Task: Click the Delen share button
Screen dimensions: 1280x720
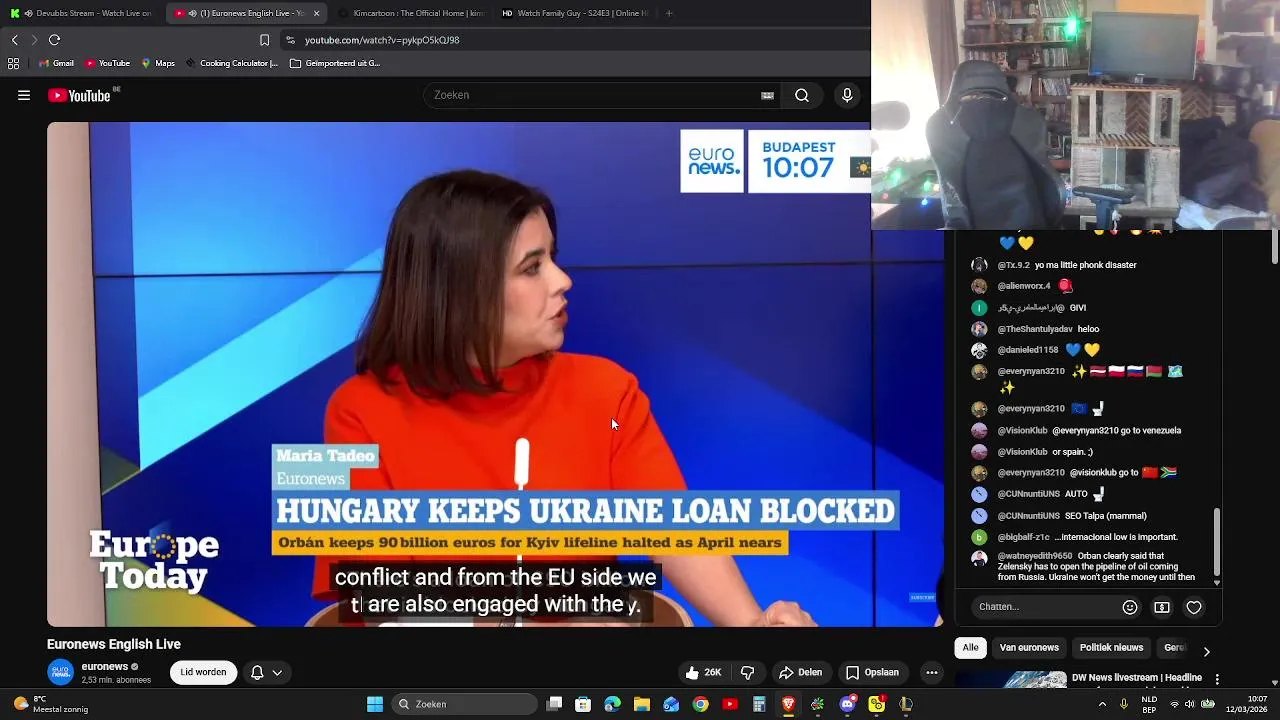Action: pos(801,672)
